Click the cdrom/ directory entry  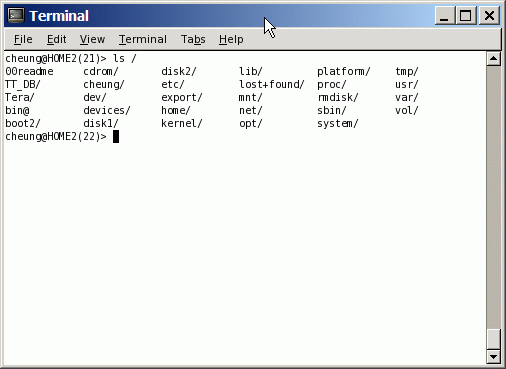[x=101, y=71]
